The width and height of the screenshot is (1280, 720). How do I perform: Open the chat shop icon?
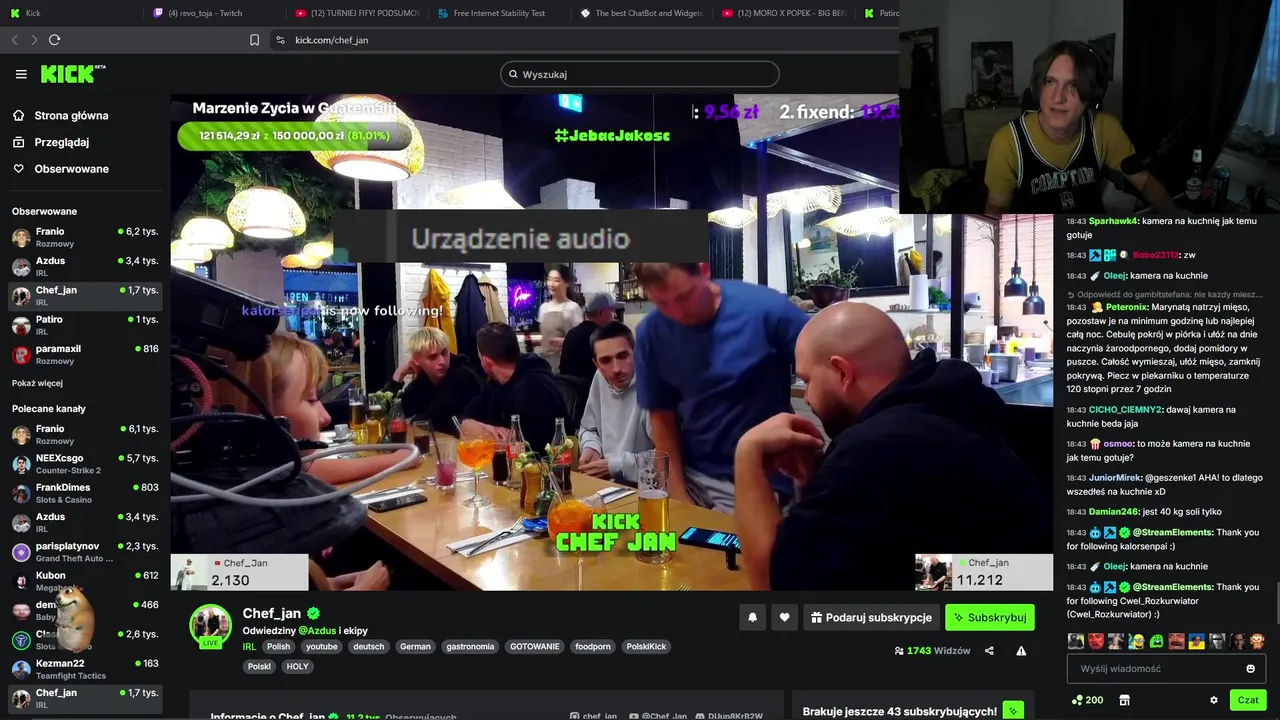1124,700
